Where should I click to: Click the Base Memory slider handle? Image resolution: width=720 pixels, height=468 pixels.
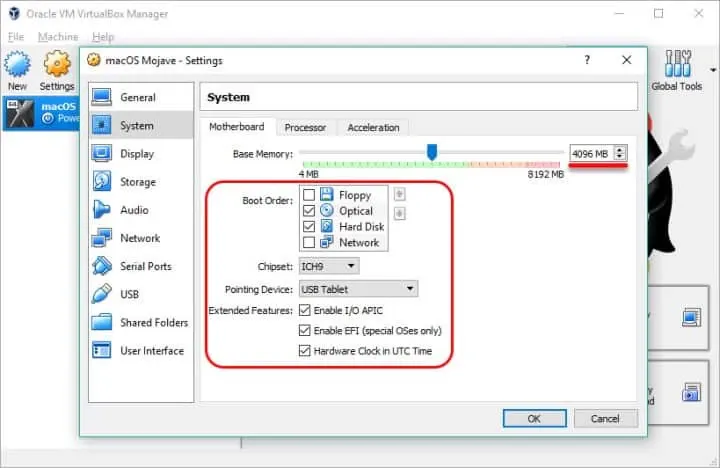[432, 152]
